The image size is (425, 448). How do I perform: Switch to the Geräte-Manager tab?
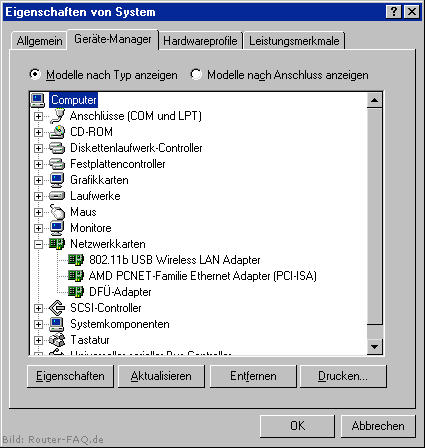coord(113,39)
